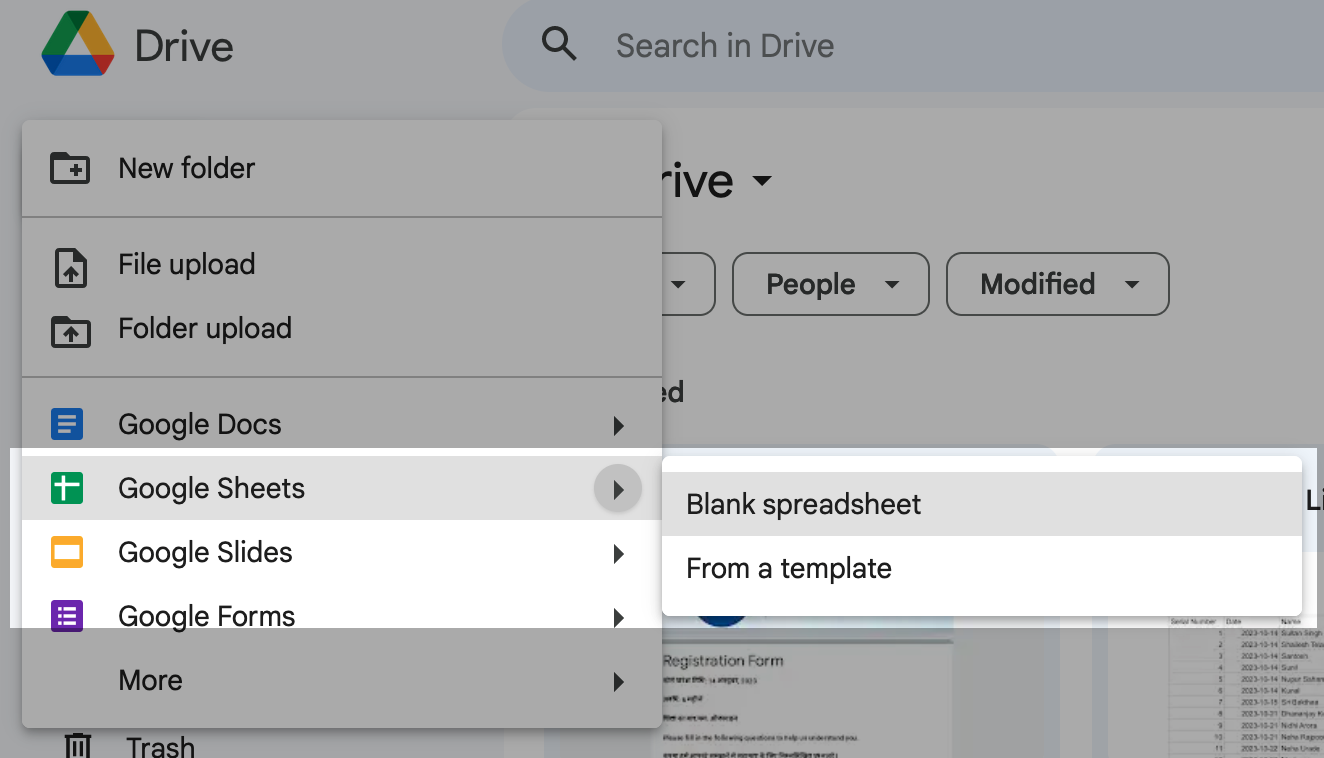Expand the Google Slides submenu arrow
The height and width of the screenshot is (758, 1324).
click(x=618, y=554)
